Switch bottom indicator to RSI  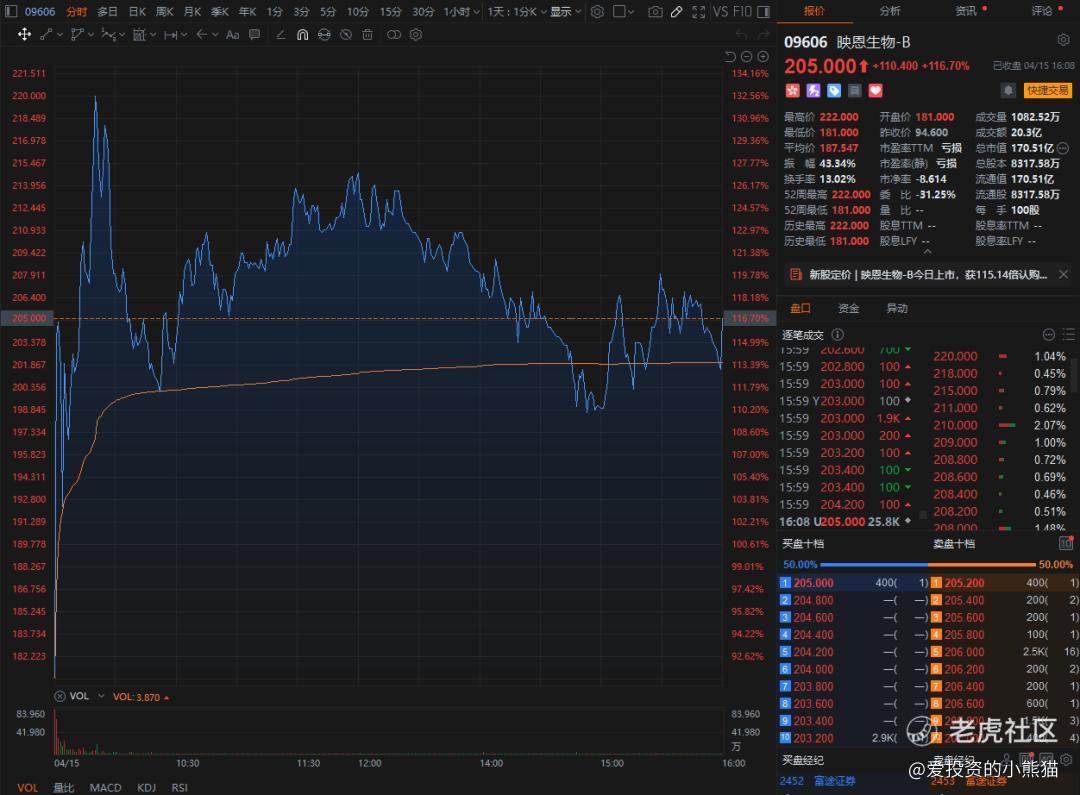click(180, 787)
